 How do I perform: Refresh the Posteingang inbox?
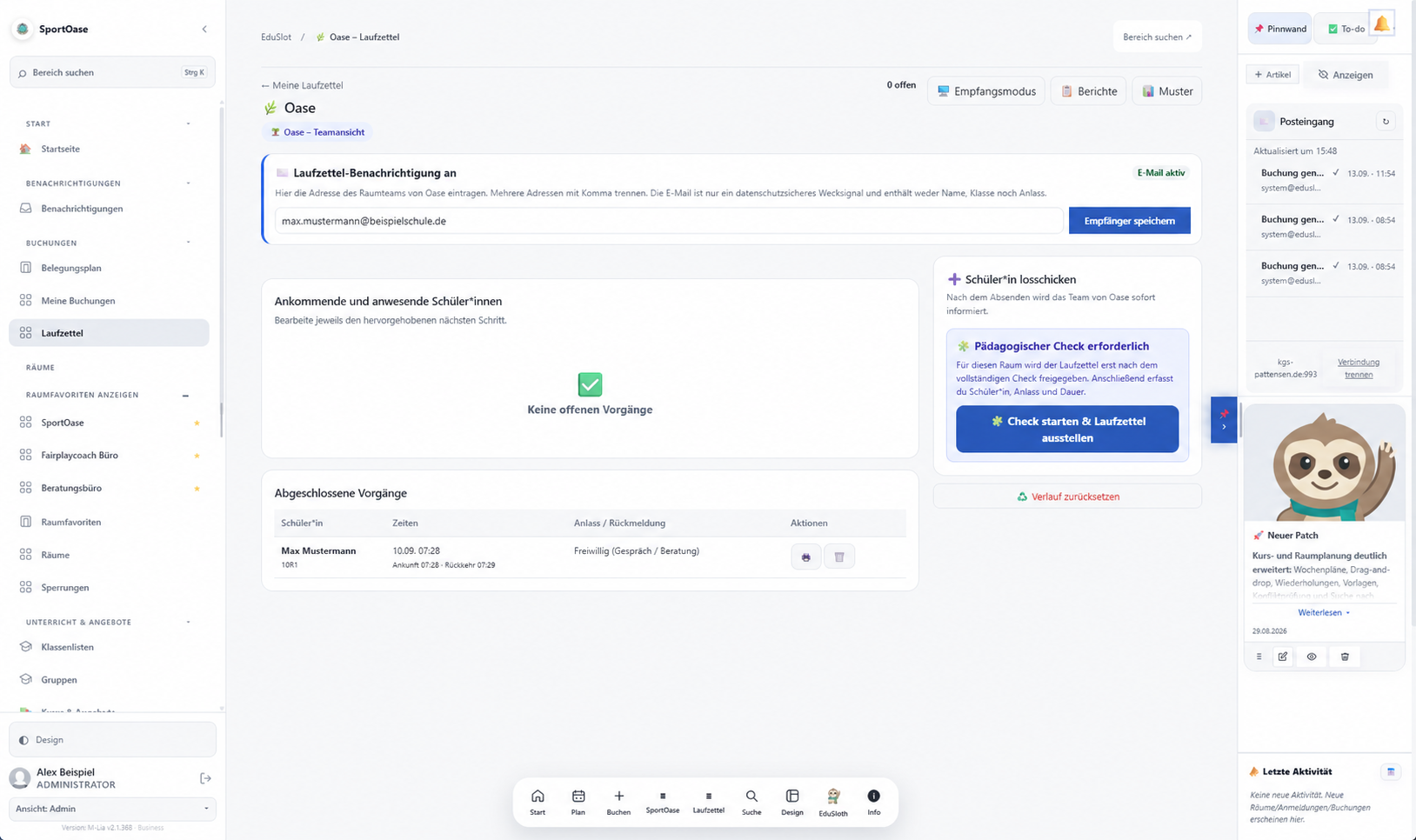pyautogui.click(x=1386, y=122)
